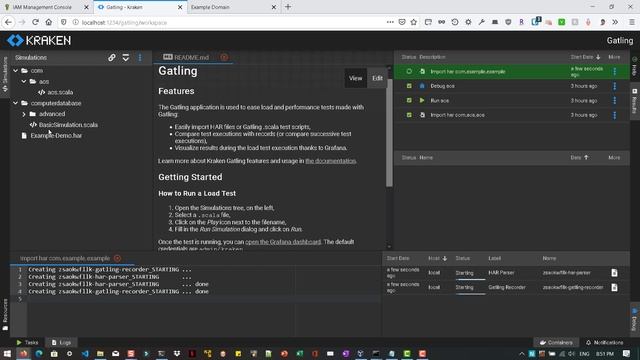640x360 pixels.
Task: Switch README to View mode
Action: 355,78
